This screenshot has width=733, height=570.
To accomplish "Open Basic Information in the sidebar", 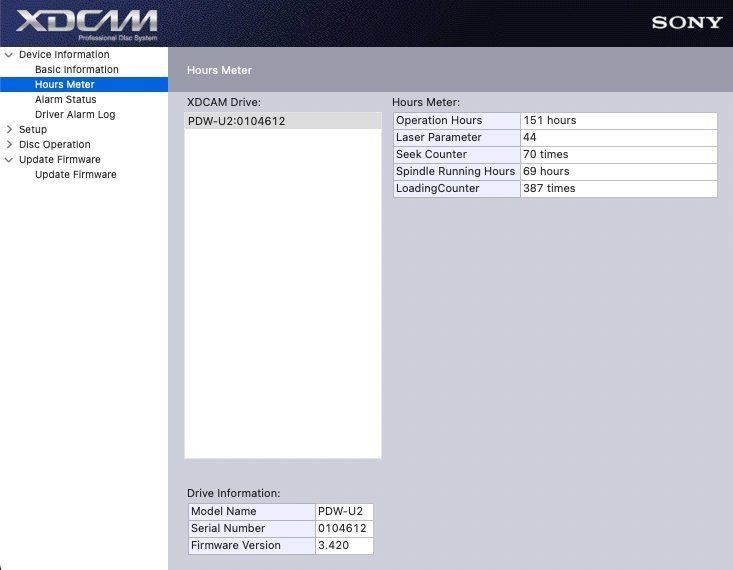I will pyautogui.click(x=76, y=70).
